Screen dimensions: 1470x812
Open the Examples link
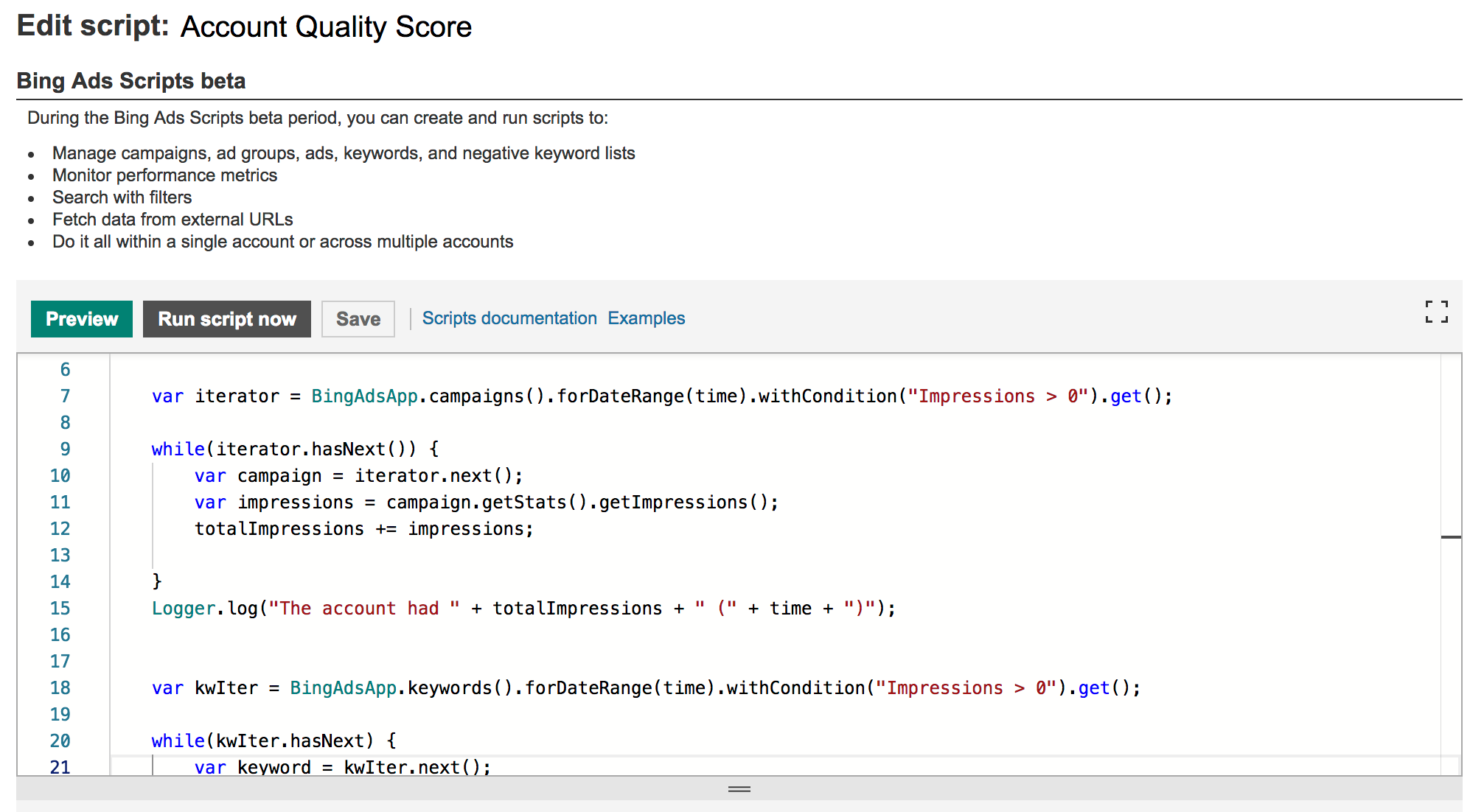[647, 318]
